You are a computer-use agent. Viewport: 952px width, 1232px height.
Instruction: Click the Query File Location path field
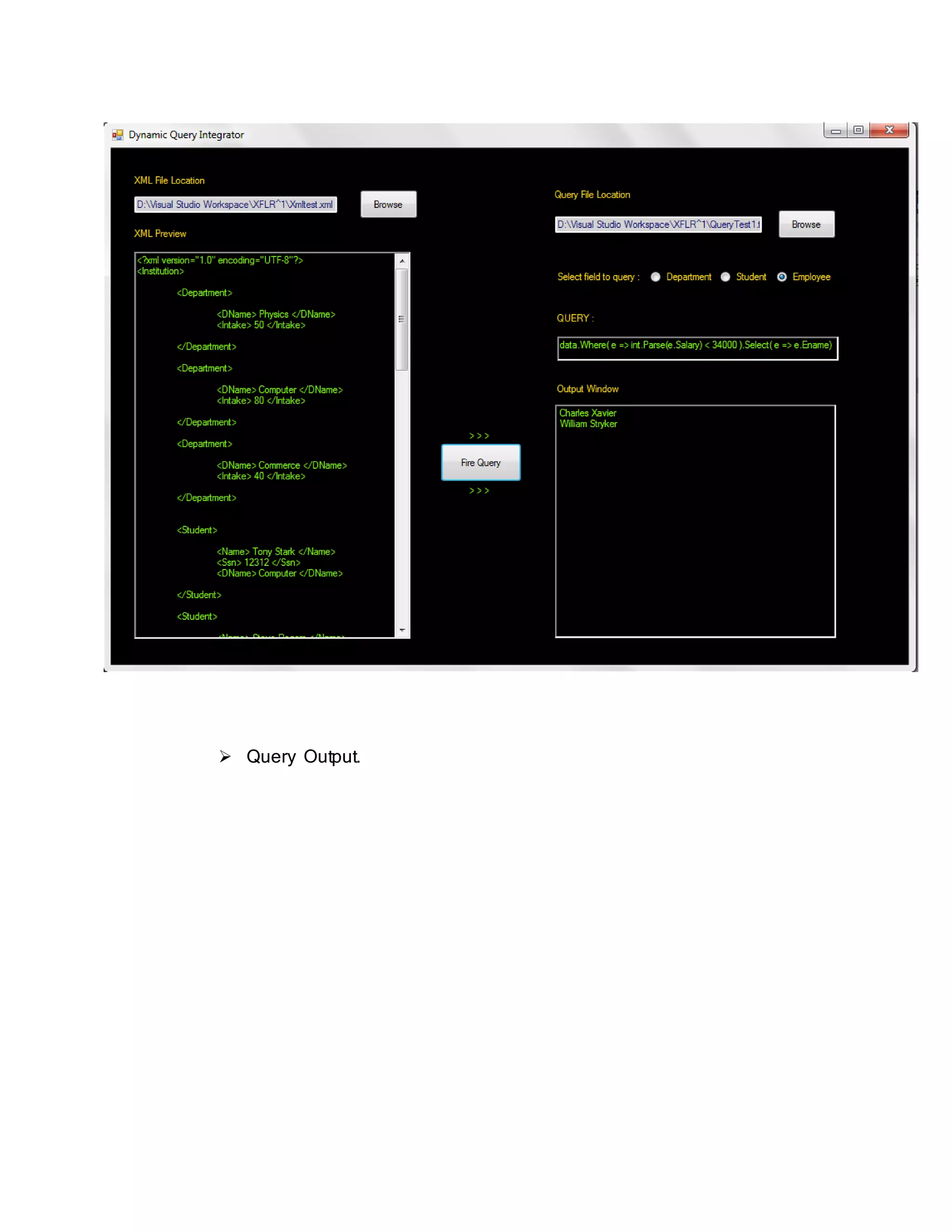pyautogui.click(x=658, y=225)
